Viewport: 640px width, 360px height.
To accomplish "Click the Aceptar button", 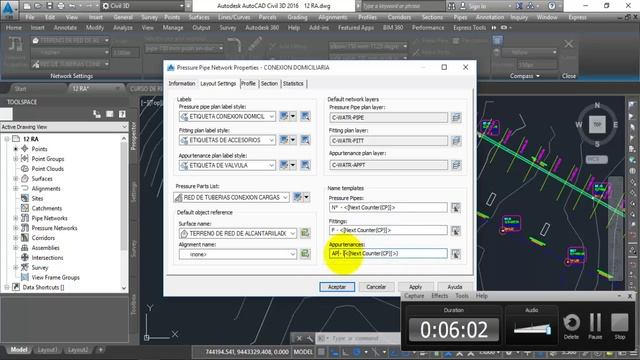I will coord(337,287).
